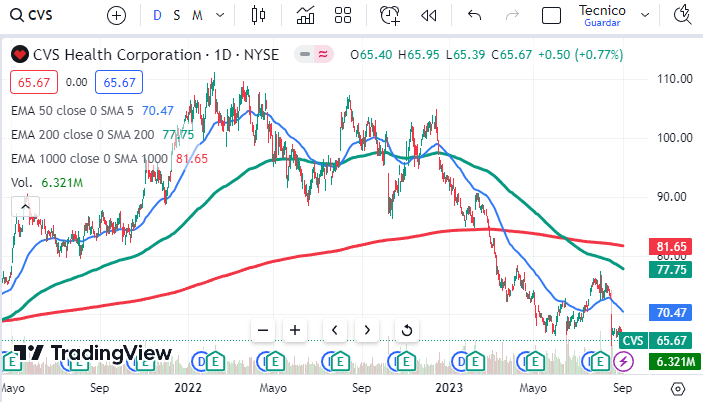The image size is (703, 402).
Task: Click the plus icon to compare symbols
Action: tap(116, 16)
